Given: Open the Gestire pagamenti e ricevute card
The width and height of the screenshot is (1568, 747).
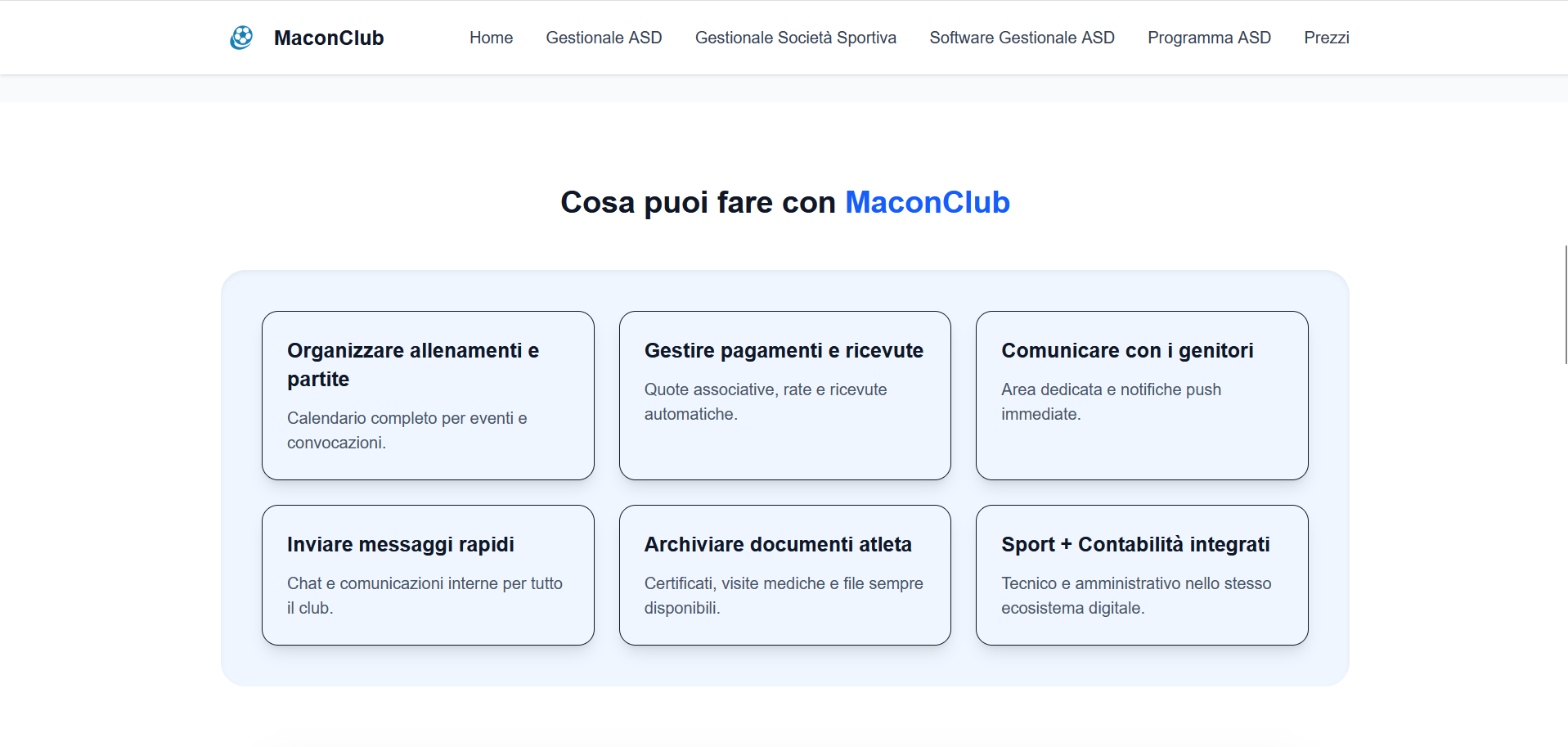Looking at the screenshot, I should tap(784, 395).
